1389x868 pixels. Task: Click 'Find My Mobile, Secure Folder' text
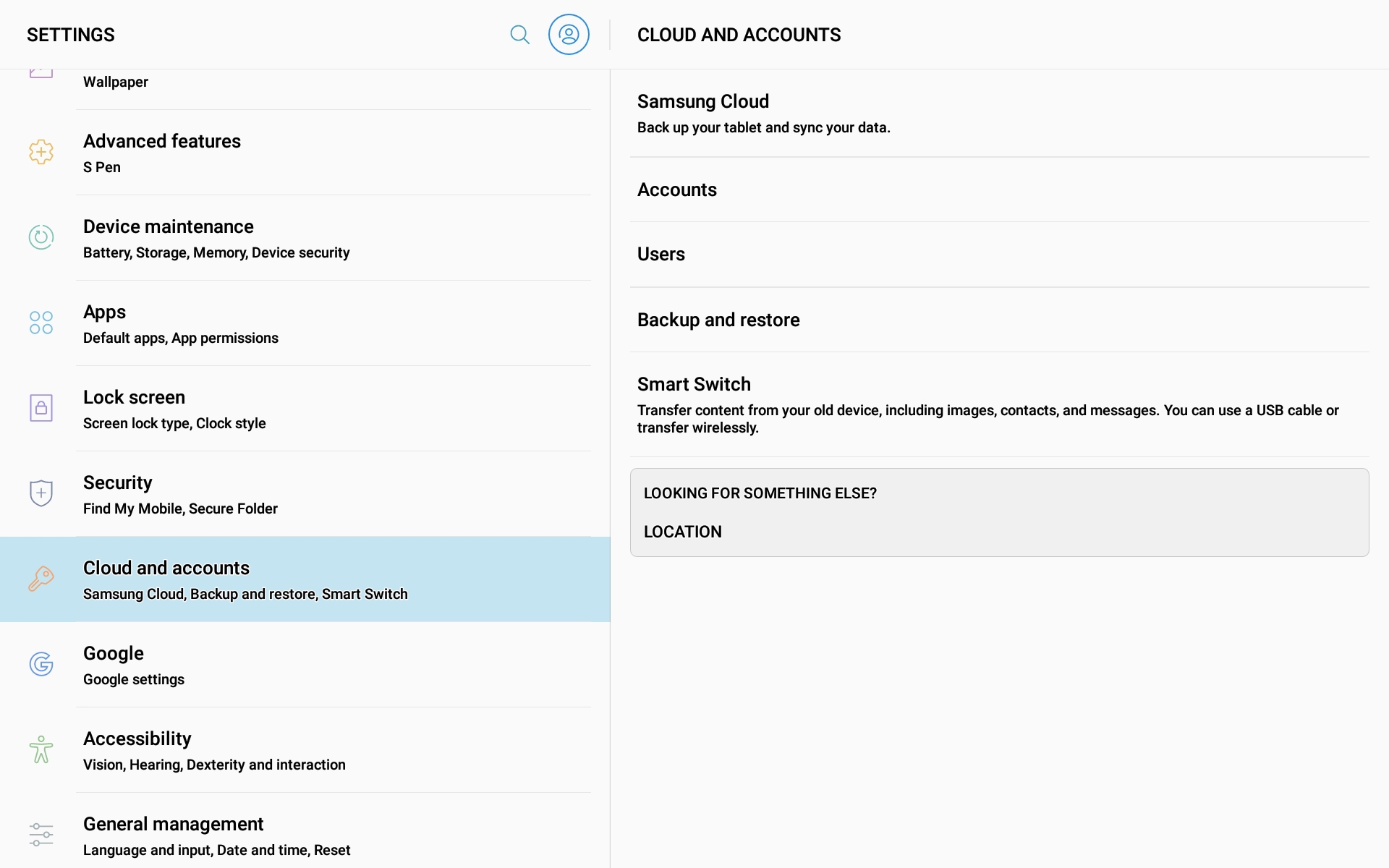[180, 509]
